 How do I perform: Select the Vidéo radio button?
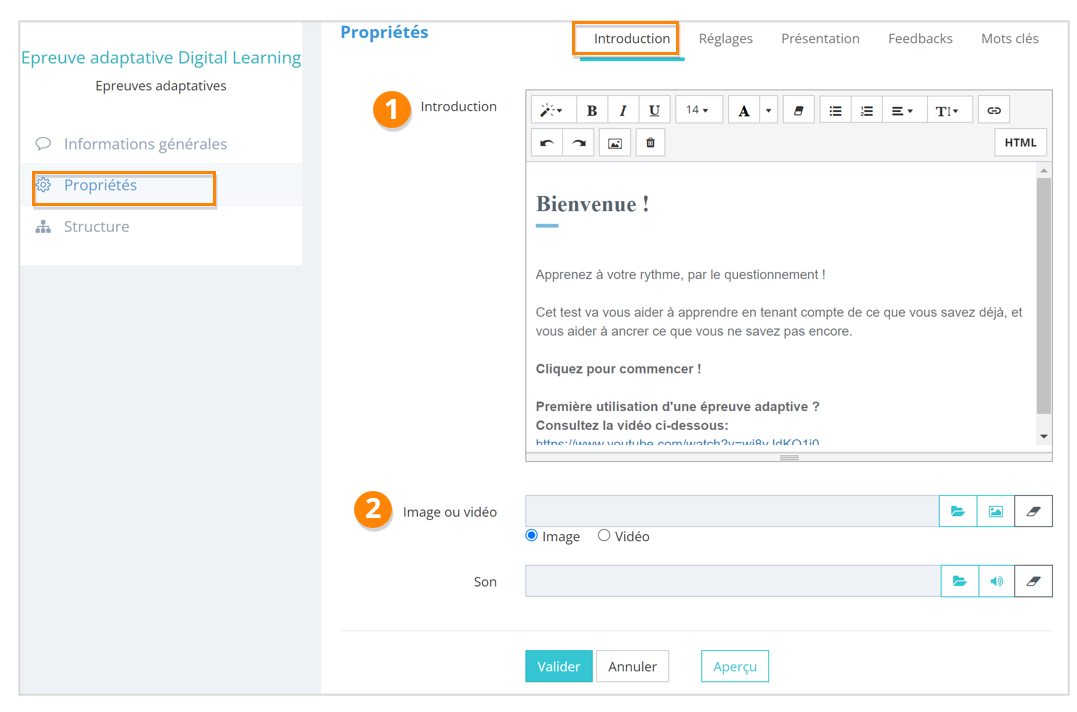[x=604, y=536]
